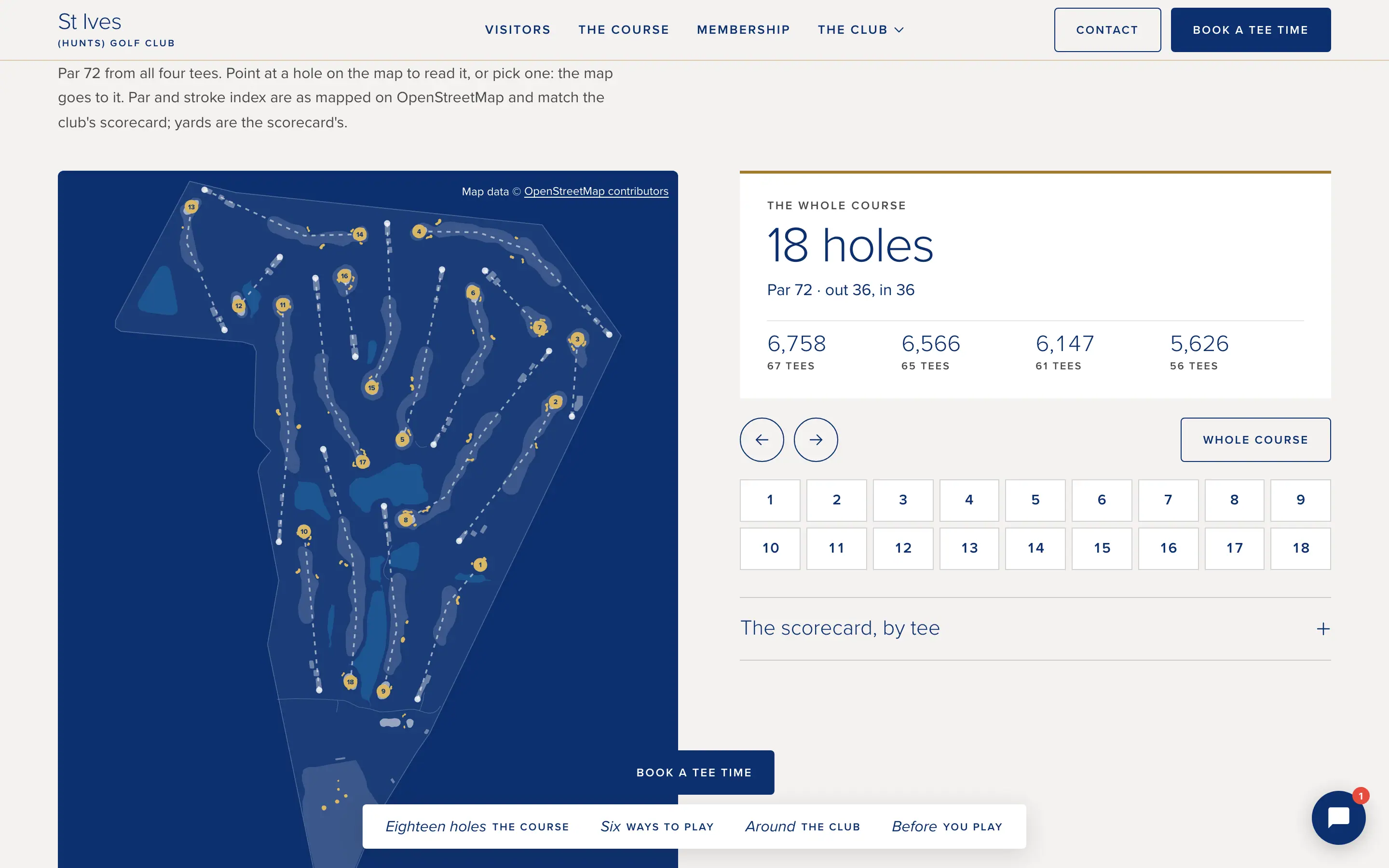This screenshot has width=1389, height=868.
Task: Select hole 9 marker on map
Action: click(x=383, y=691)
